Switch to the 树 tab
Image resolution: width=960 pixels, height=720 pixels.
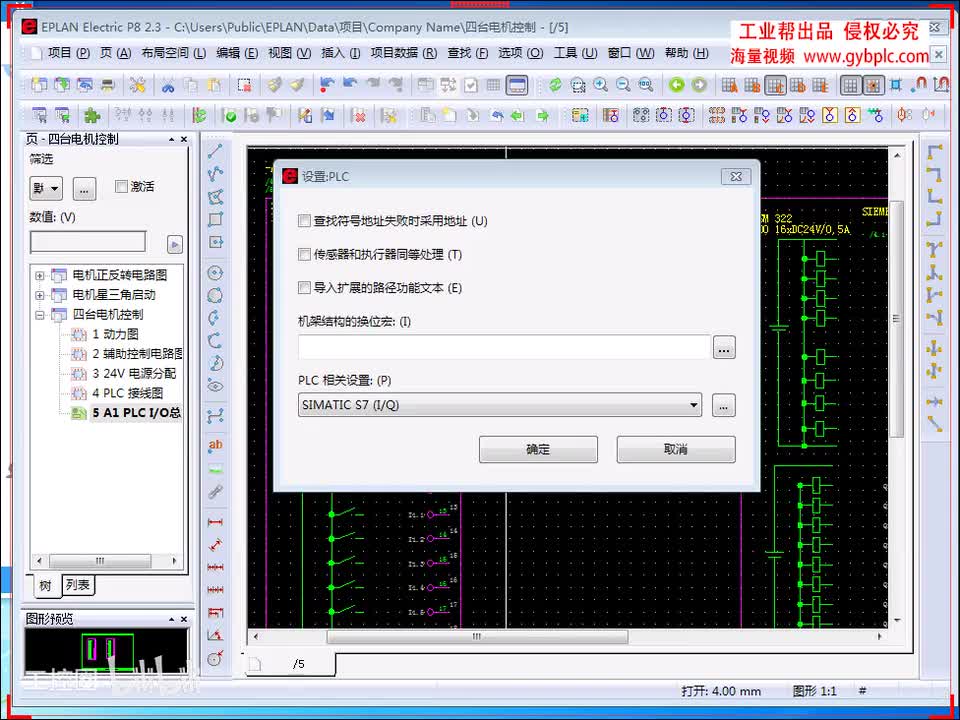point(45,585)
